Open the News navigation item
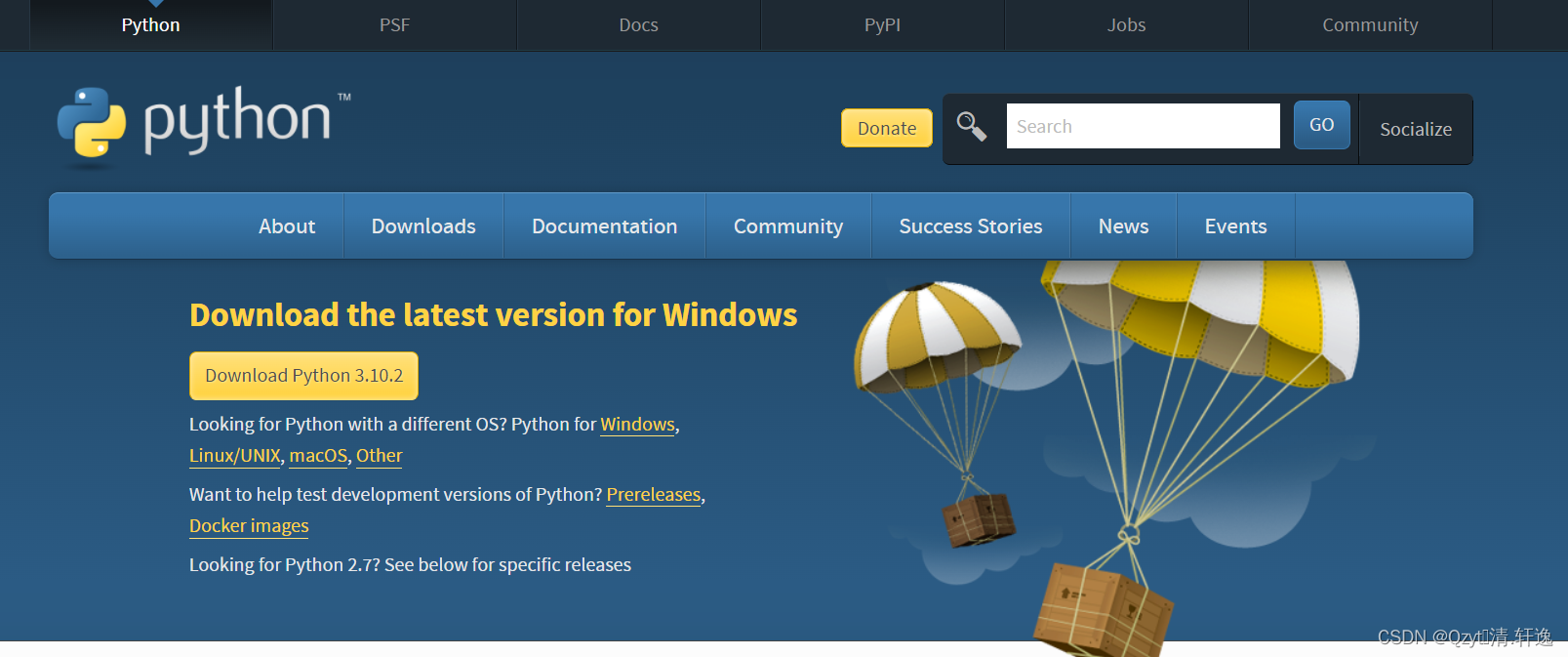Viewport: 1568px width, 657px height. pos(1124,226)
